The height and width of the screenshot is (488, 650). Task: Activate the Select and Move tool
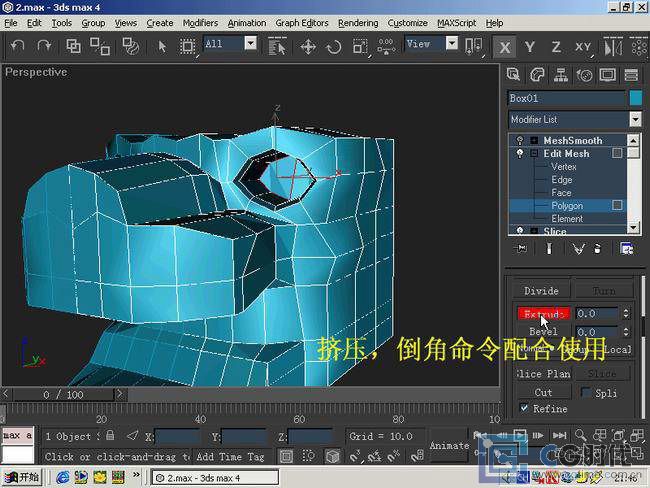click(x=308, y=47)
